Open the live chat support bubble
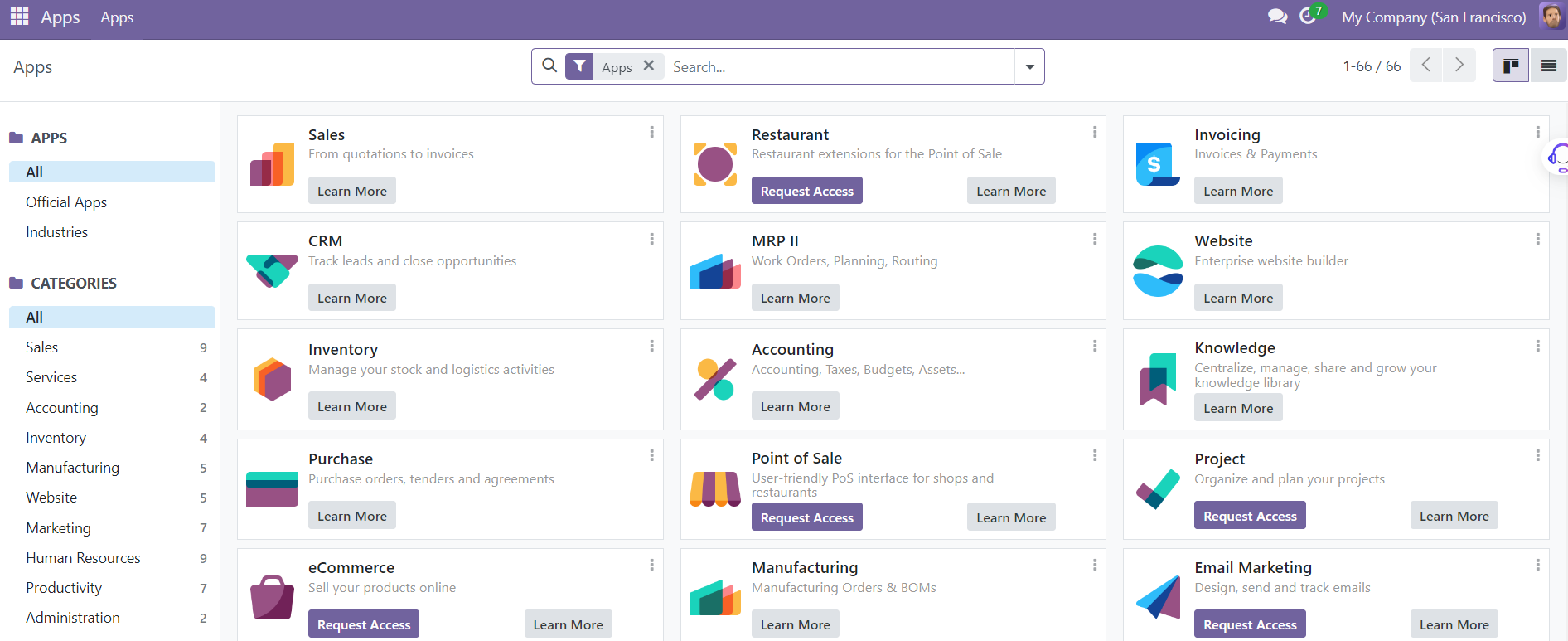The height and width of the screenshot is (641, 1568). (x=1558, y=157)
